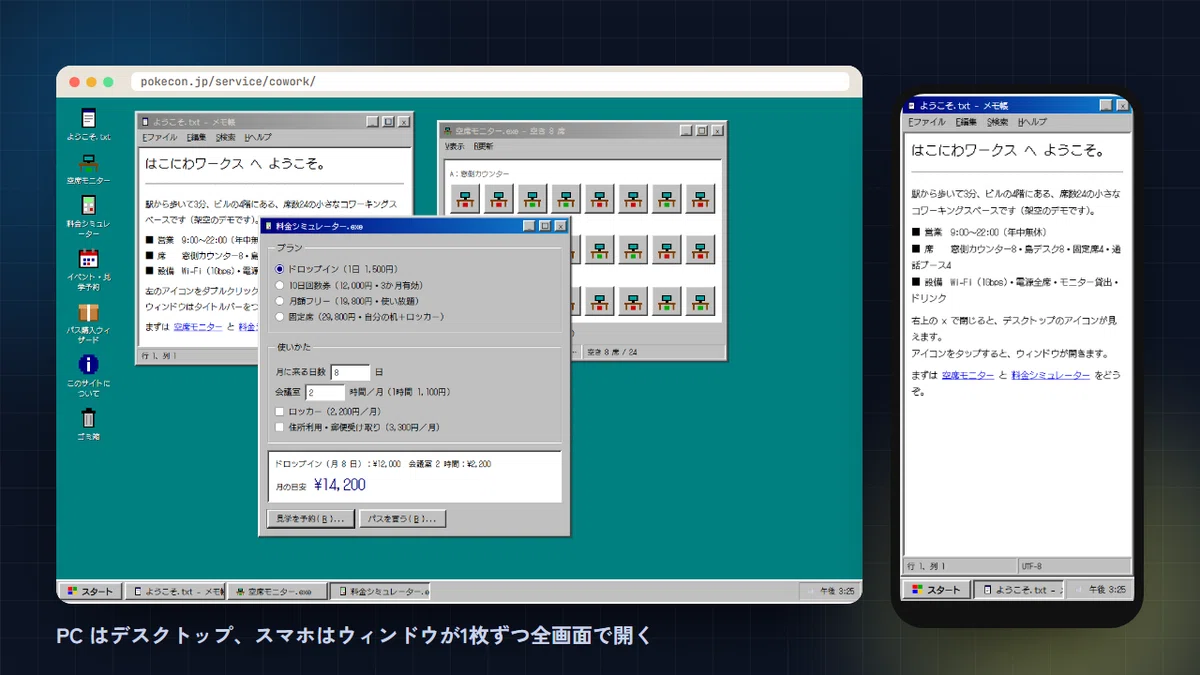Open the ゴミ箱 trash icon
Image resolution: width=1200 pixels, height=675 pixels.
pos(89,424)
